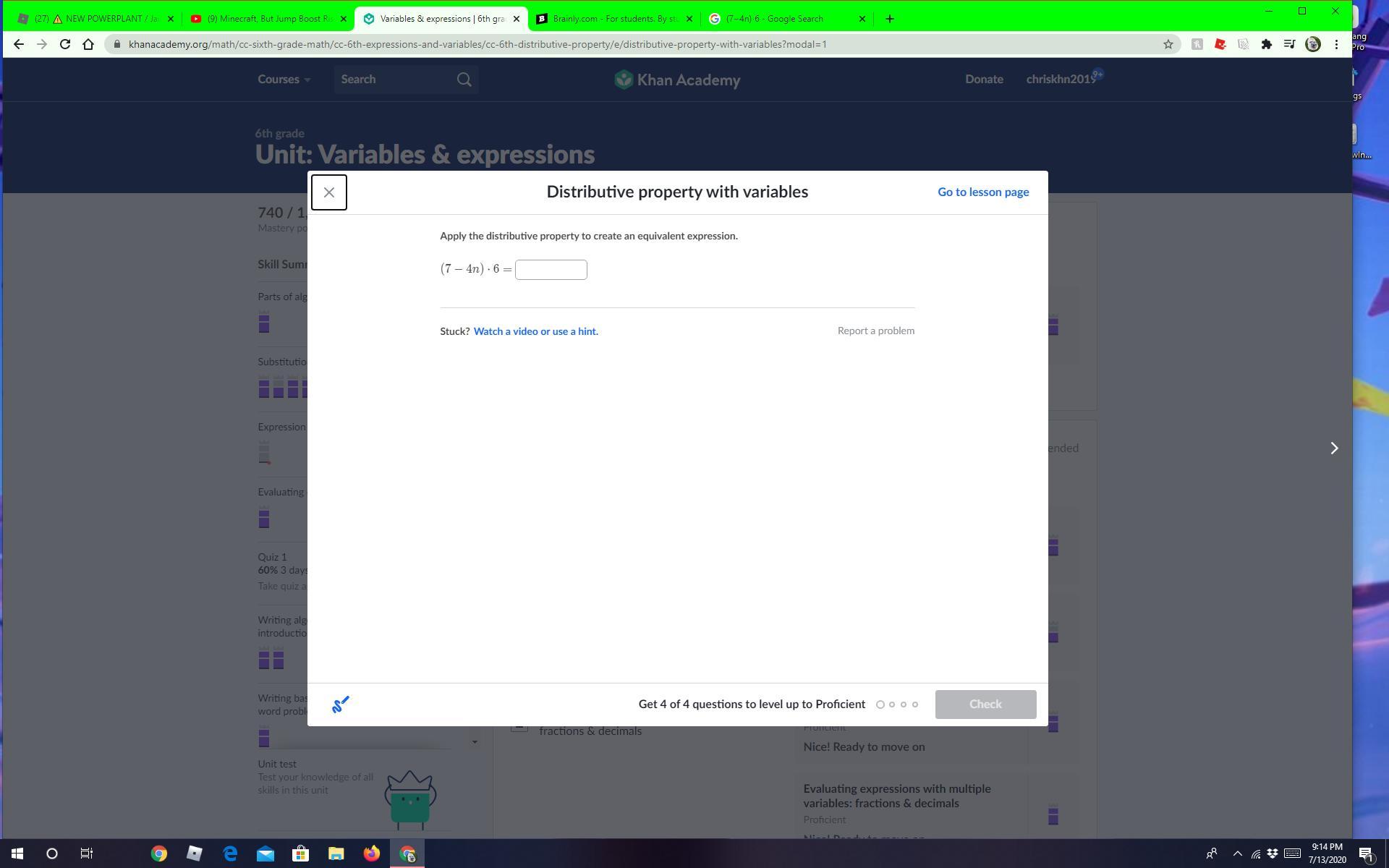Screen dimensions: 1389x868
Task: Go to browser home page
Action: [x=88, y=44]
